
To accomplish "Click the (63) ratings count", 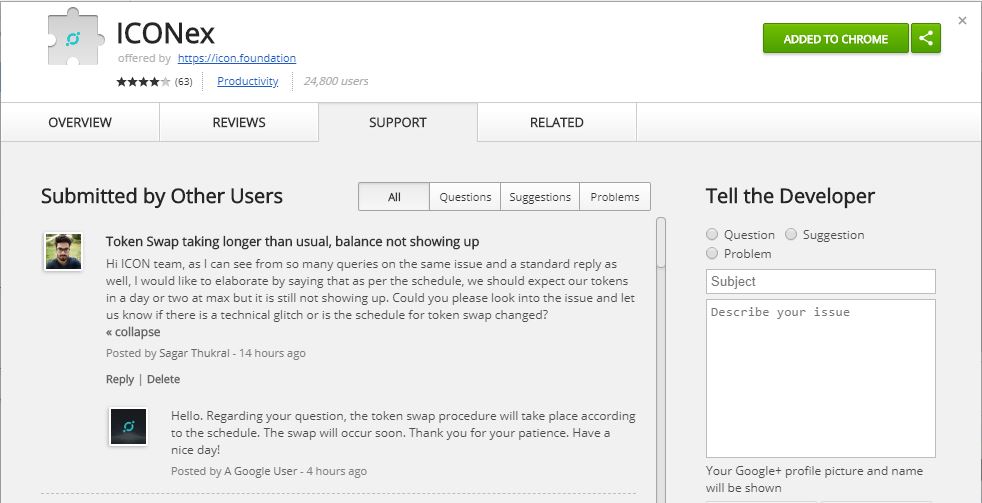I will pos(183,81).
